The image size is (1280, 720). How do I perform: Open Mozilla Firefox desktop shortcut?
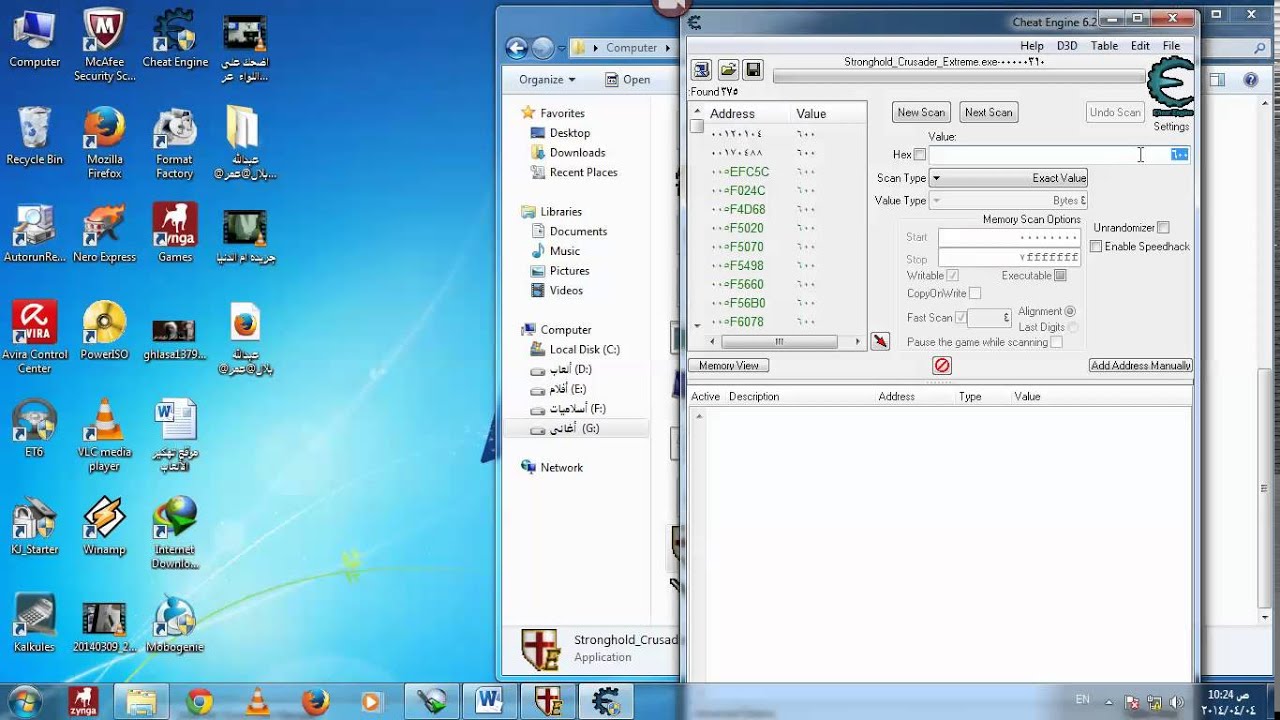click(x=104, y=144)
